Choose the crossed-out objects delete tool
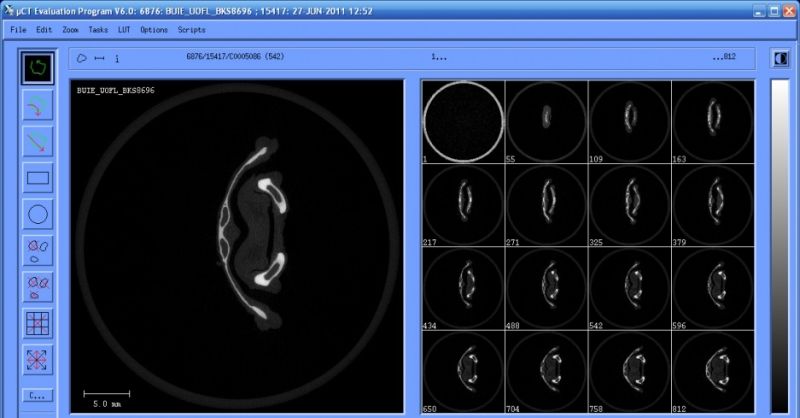 (37, 287)
